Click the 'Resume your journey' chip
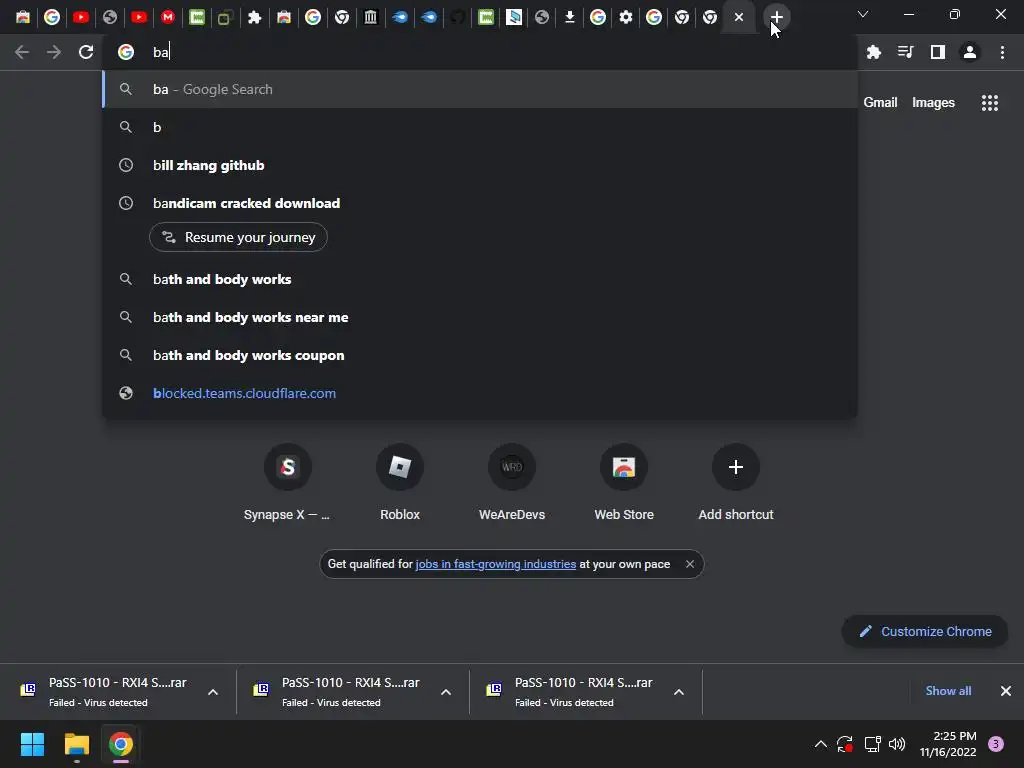Viewport: 1024px width, 768px height. [238, 238]
